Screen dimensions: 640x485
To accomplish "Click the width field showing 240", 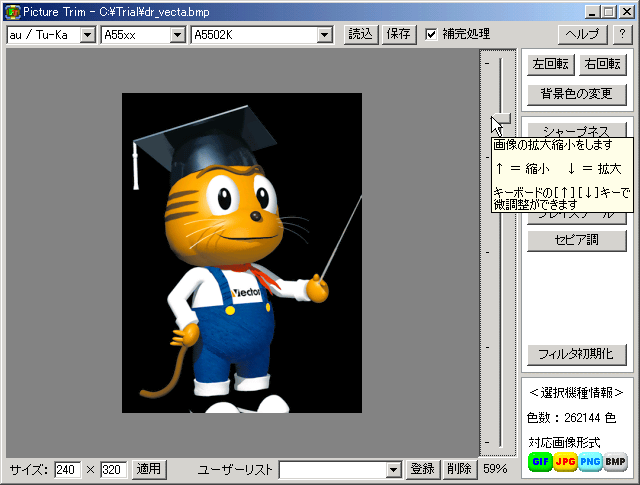I will pos(67,470).
